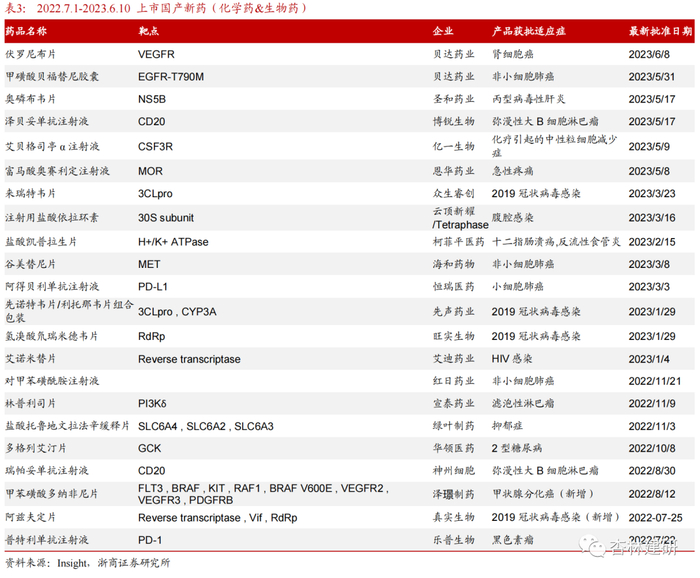Click the date 2022/8/30
Screen dimensions: 700x578
click(652, 471)
